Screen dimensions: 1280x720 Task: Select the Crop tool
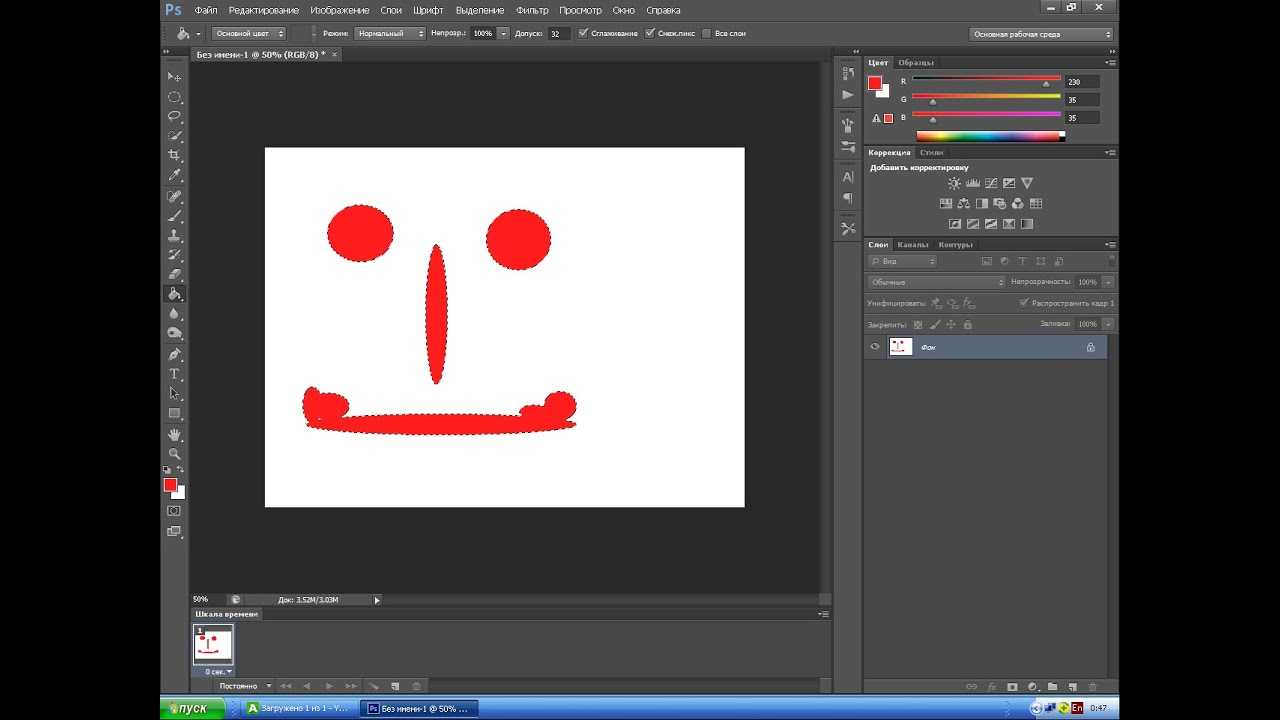click(174, 156)
